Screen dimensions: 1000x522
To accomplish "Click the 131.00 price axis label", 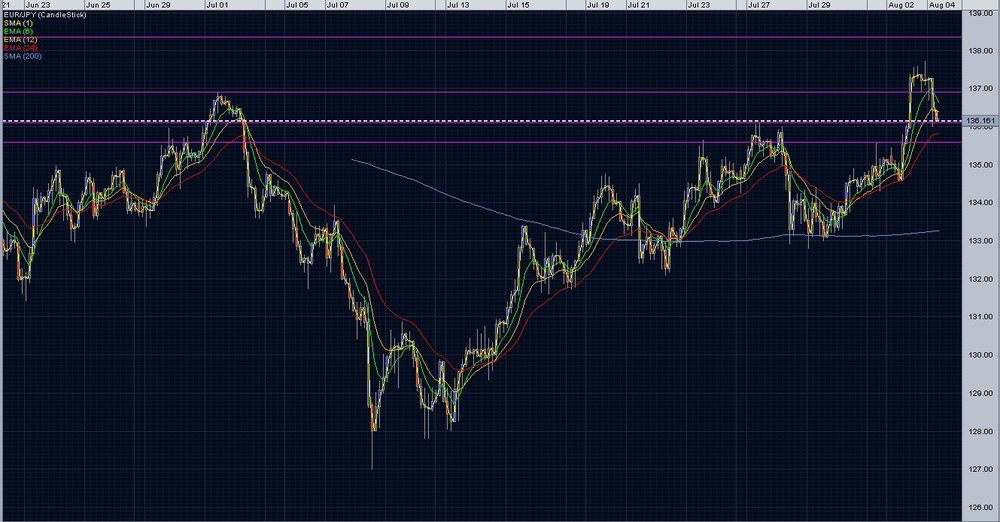I will point(981,317).
